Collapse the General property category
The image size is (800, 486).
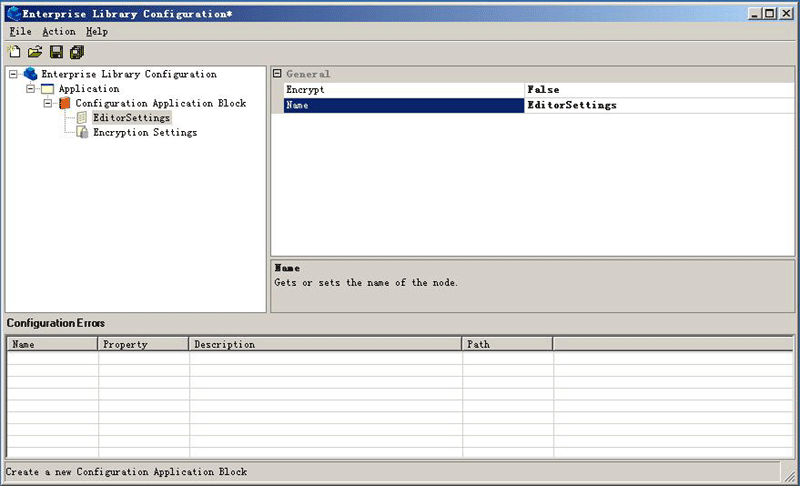point(277,74)
